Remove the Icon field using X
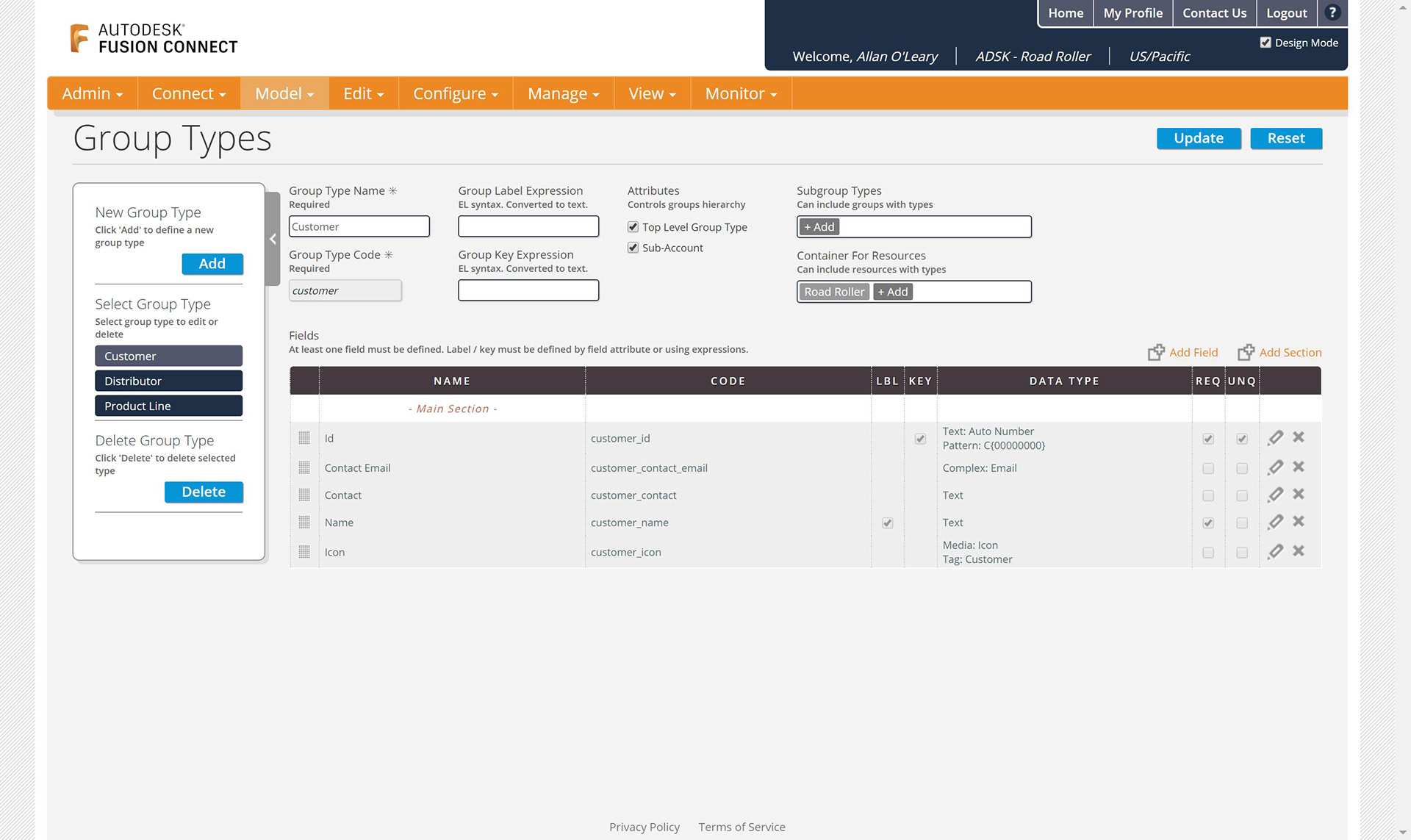 pos(1299,550)
